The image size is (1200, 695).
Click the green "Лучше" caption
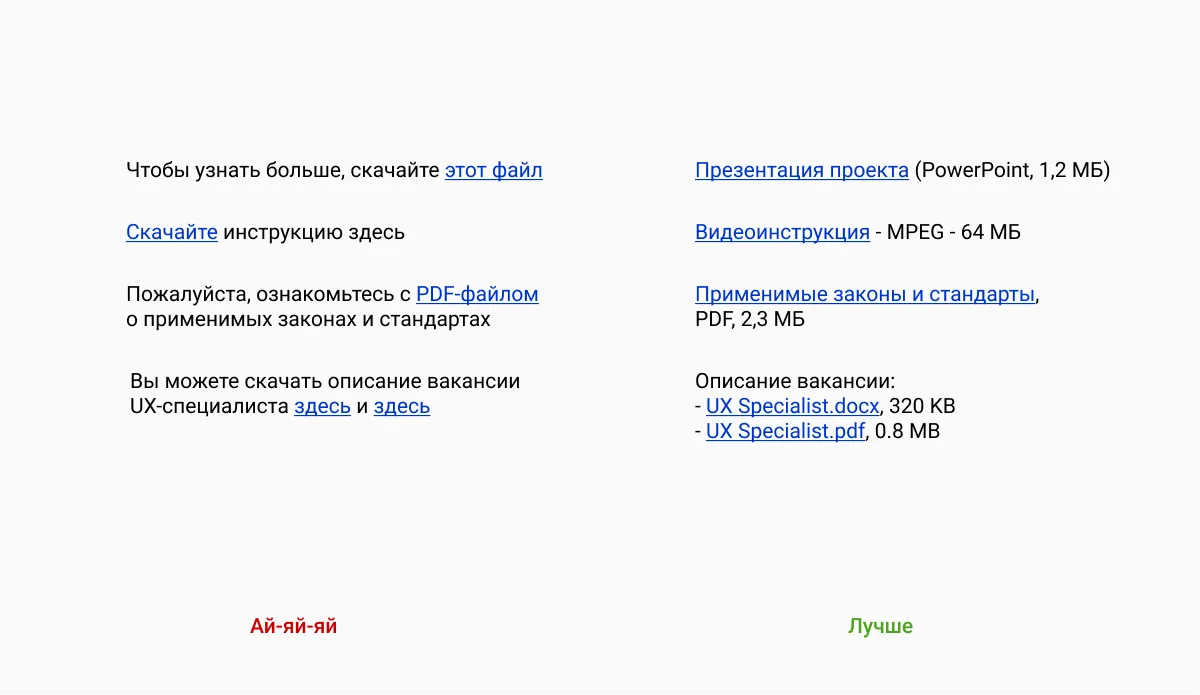880,626
